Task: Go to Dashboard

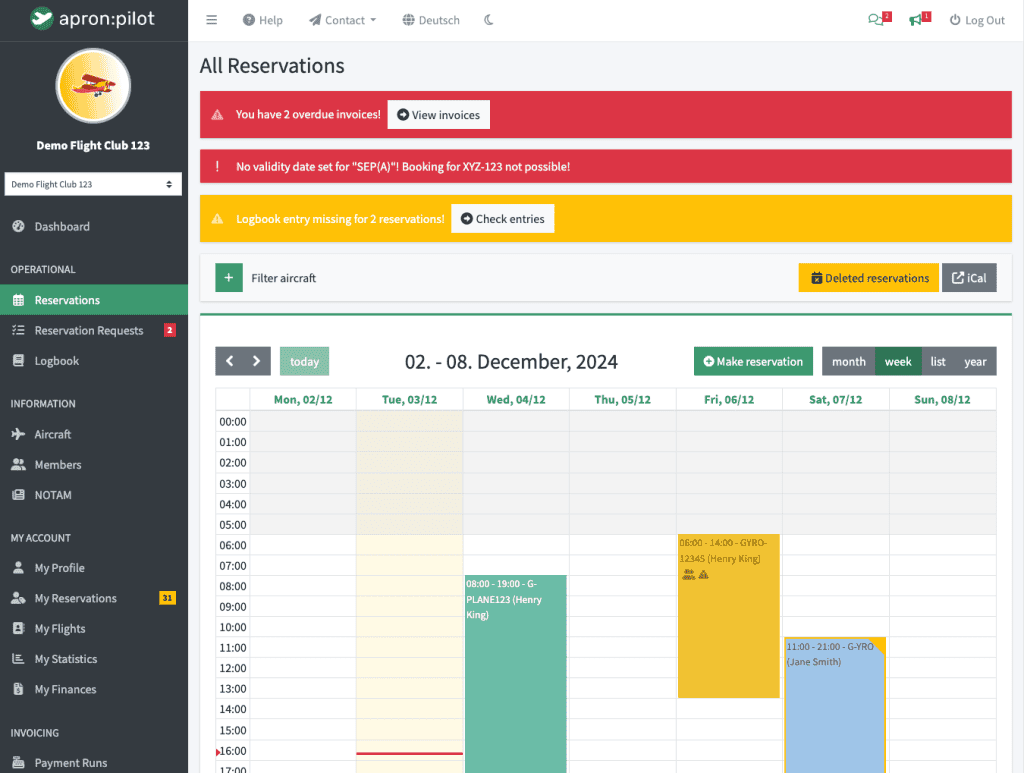Action: 94,227
